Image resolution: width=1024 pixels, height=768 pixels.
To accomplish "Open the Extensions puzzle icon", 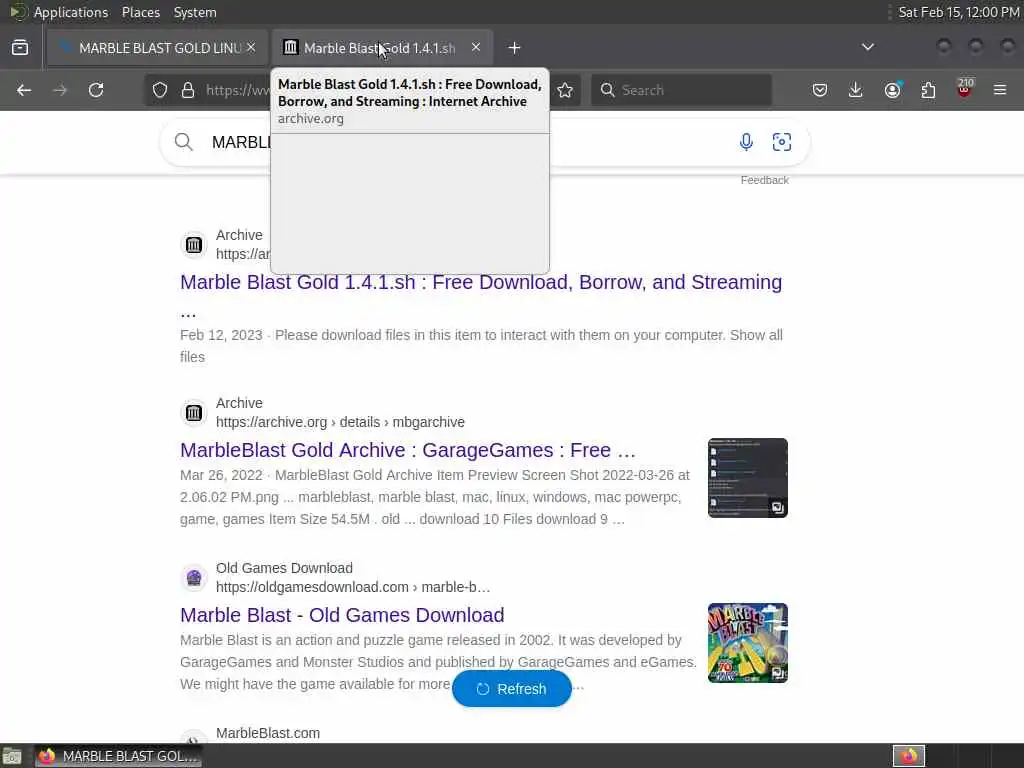I will (x=928, y=90).
